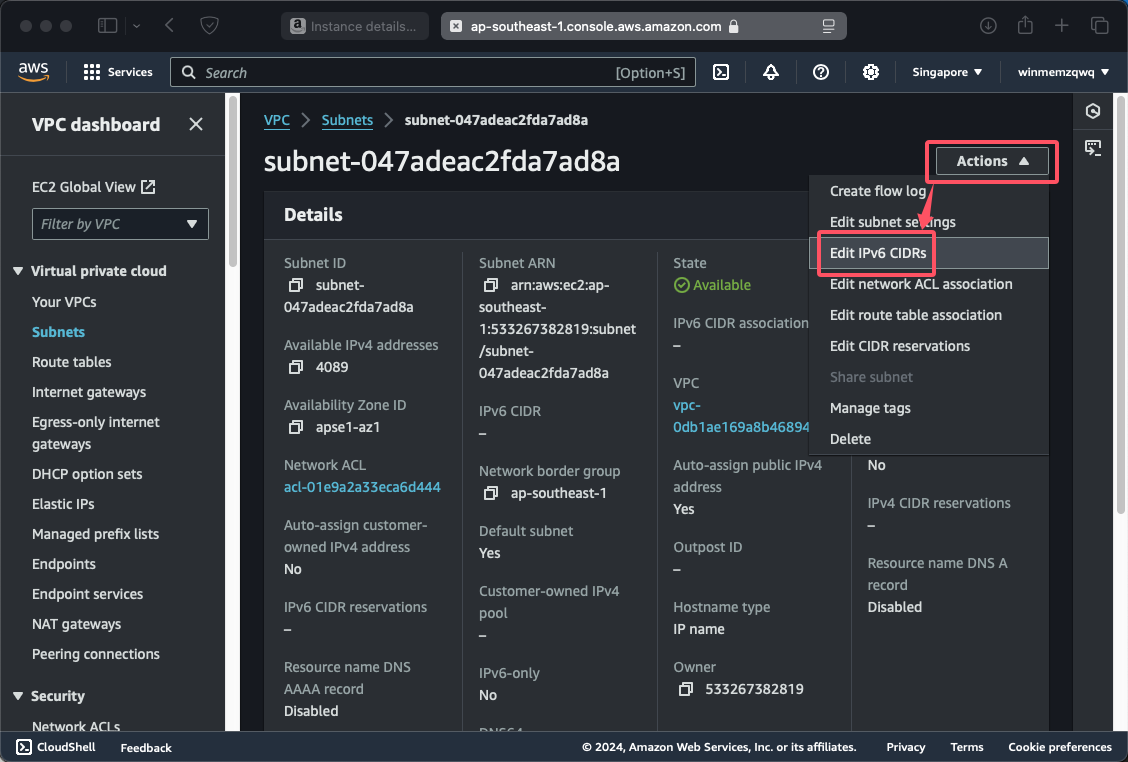Viewport: 1128px width, 762px height.
Task: Go to Subnets in the breadcrumb
Action: 347,120
